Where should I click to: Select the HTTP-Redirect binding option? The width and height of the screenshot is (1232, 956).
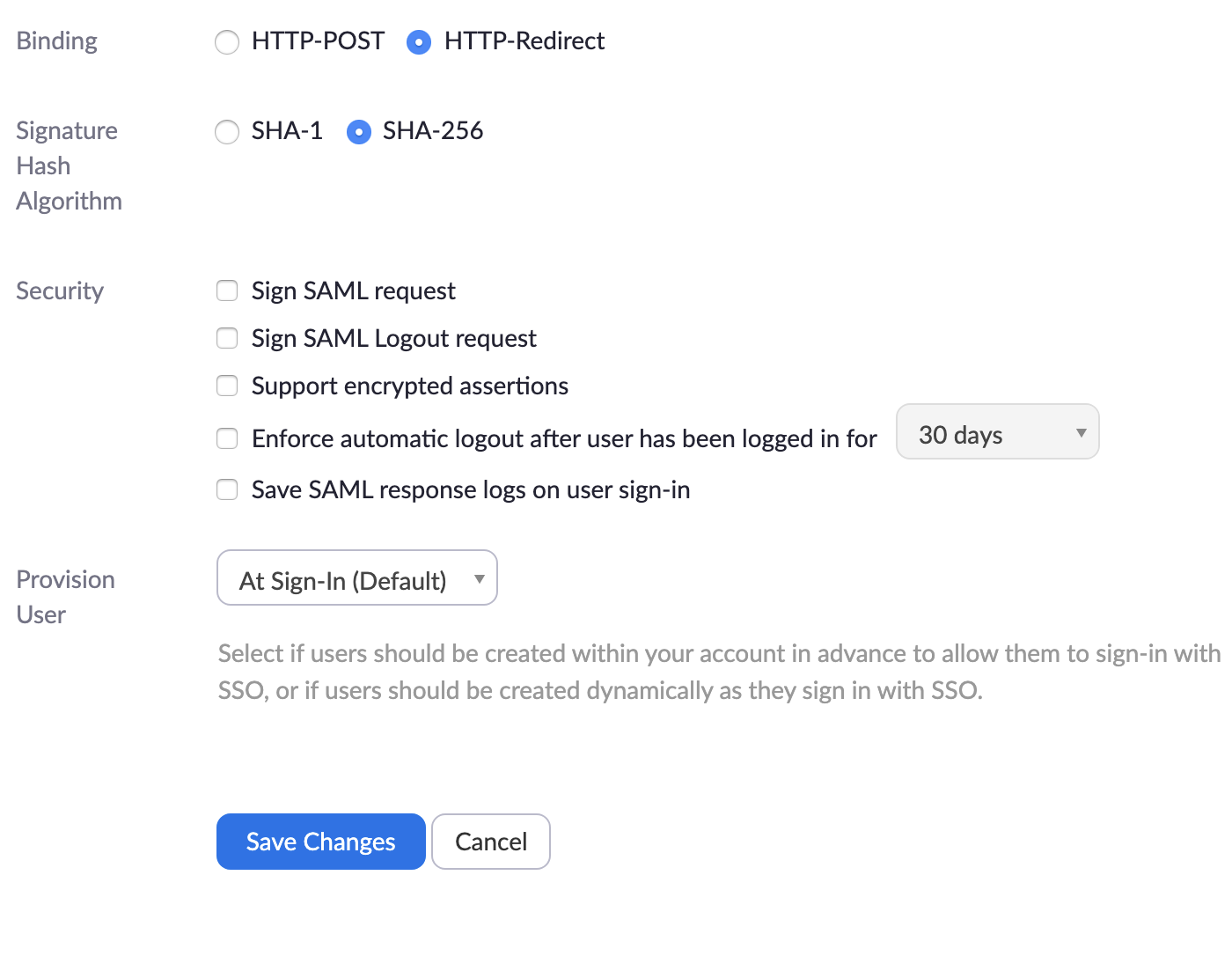[x=419, y=41]
